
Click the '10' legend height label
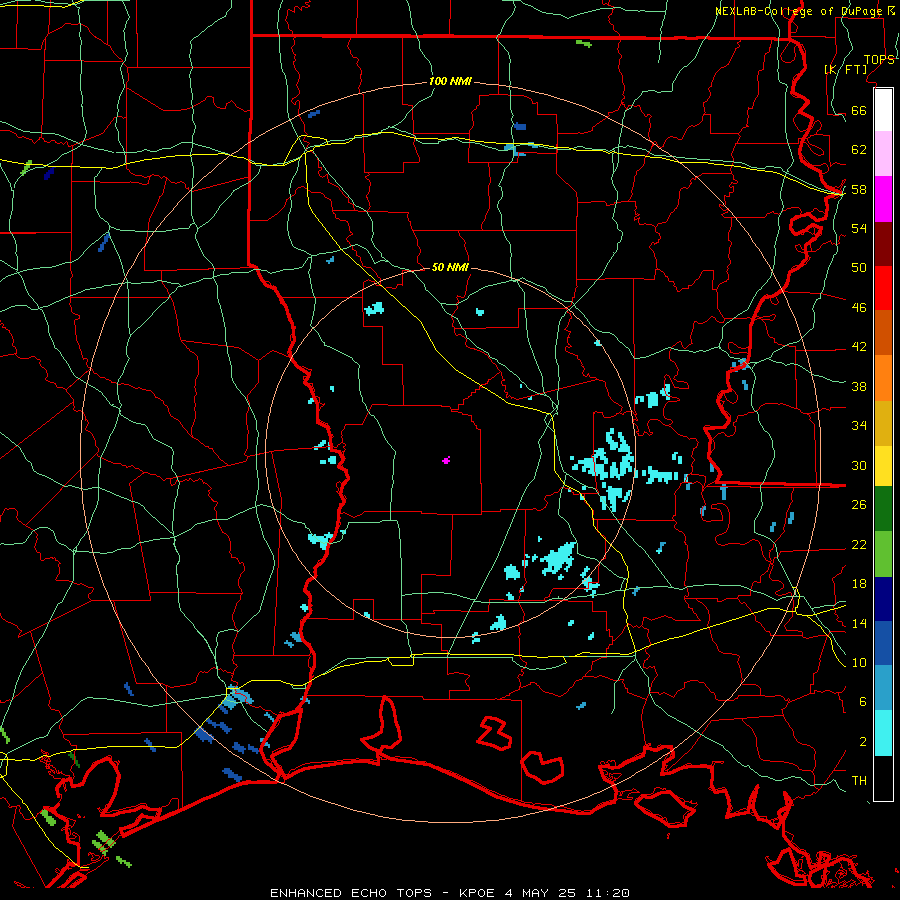tap(859, 662)
